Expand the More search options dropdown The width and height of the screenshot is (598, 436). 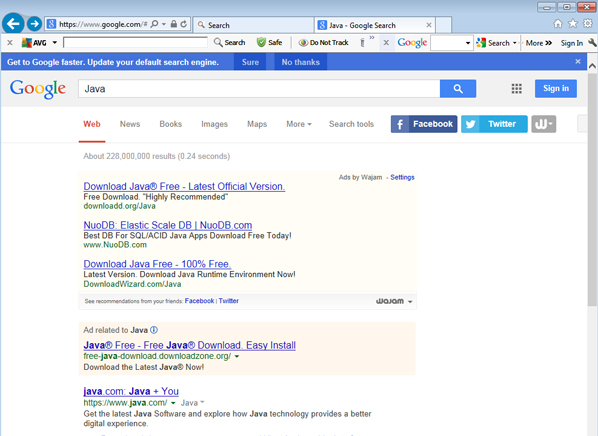tap(299, 124)
